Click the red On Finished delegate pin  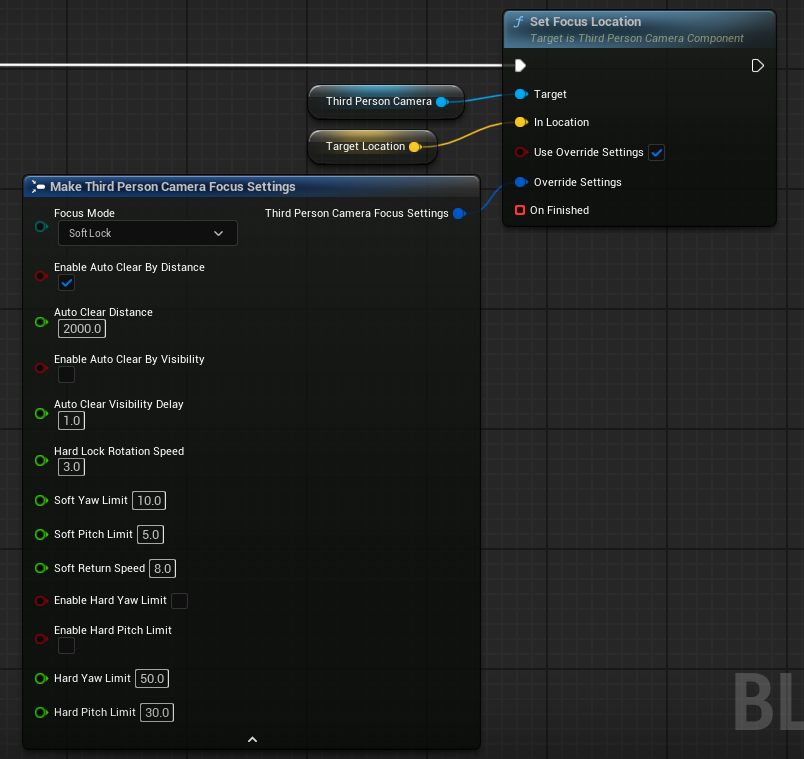pos(520,210)
